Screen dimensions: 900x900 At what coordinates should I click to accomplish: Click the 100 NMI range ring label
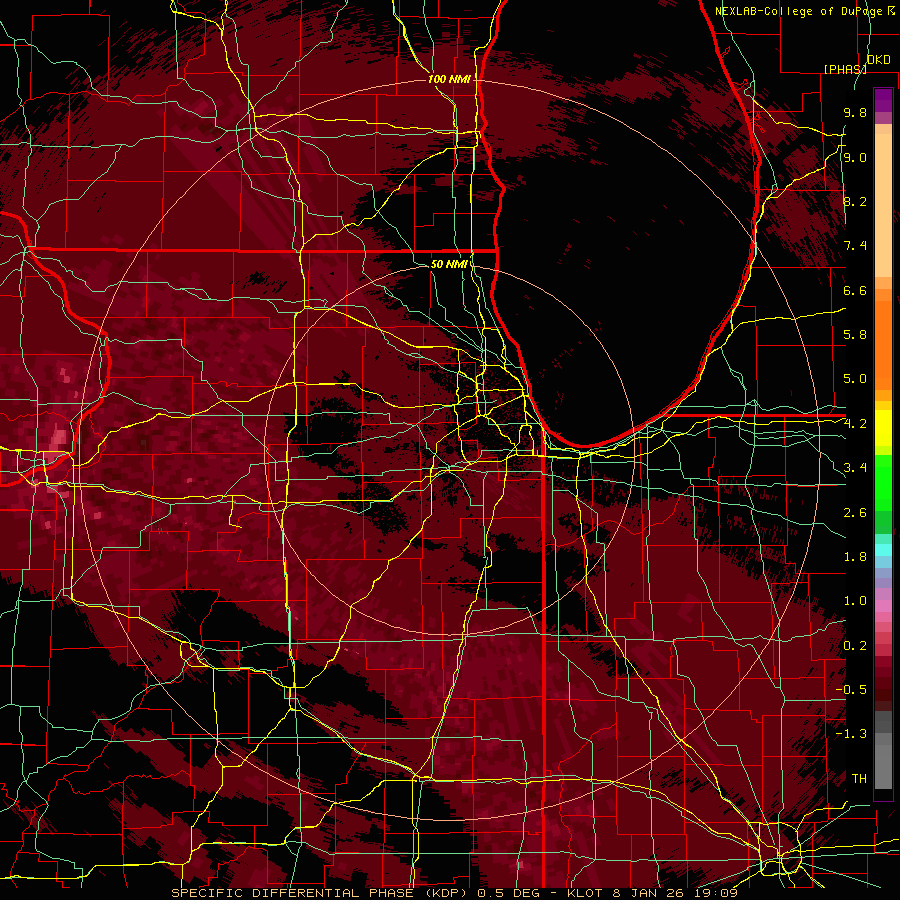449,79
